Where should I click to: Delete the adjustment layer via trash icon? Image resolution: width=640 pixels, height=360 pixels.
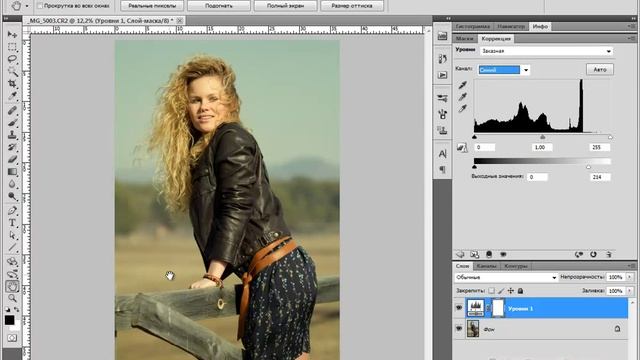(x=608, y=254)
